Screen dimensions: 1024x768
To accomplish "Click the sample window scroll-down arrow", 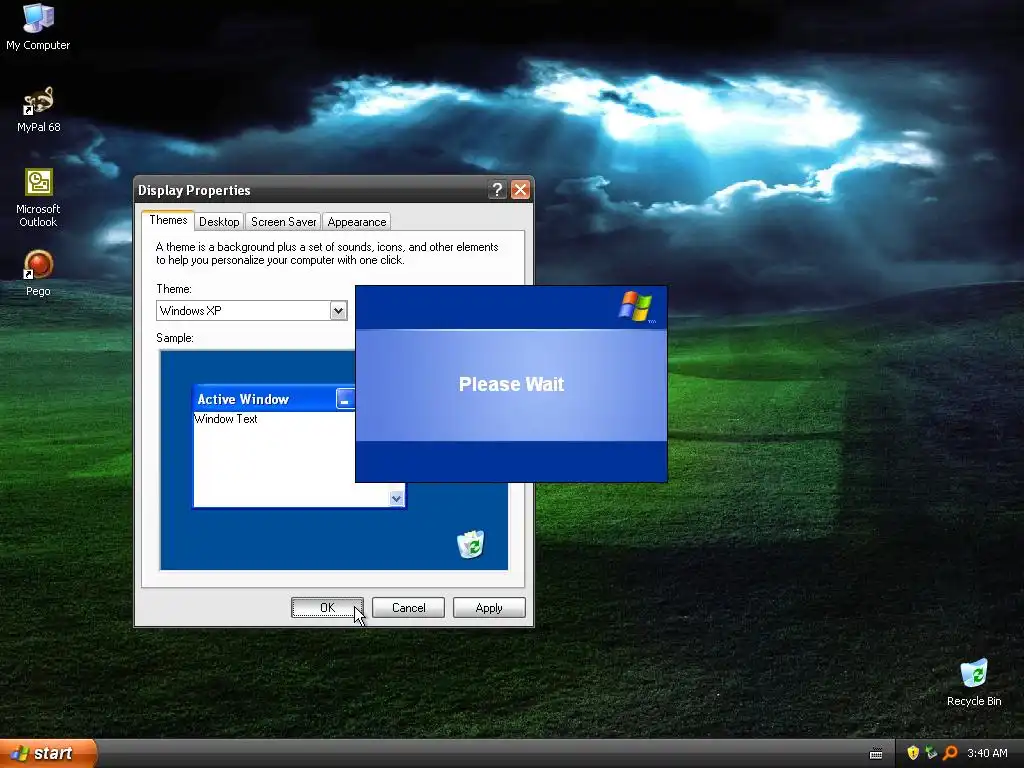I will point(396,498).
